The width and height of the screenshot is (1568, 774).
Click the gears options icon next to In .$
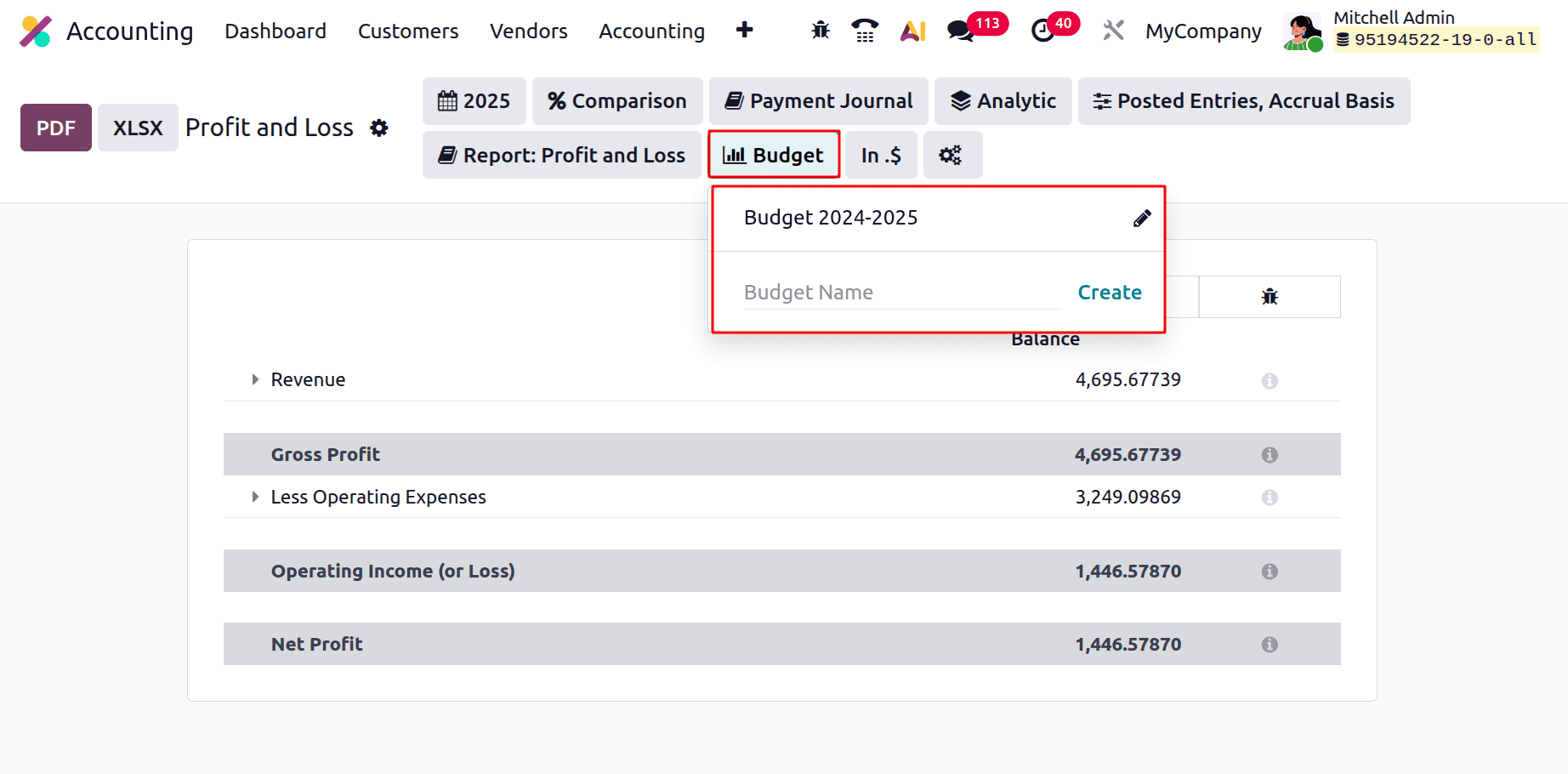pyautogui.click(x=952, y=155)
